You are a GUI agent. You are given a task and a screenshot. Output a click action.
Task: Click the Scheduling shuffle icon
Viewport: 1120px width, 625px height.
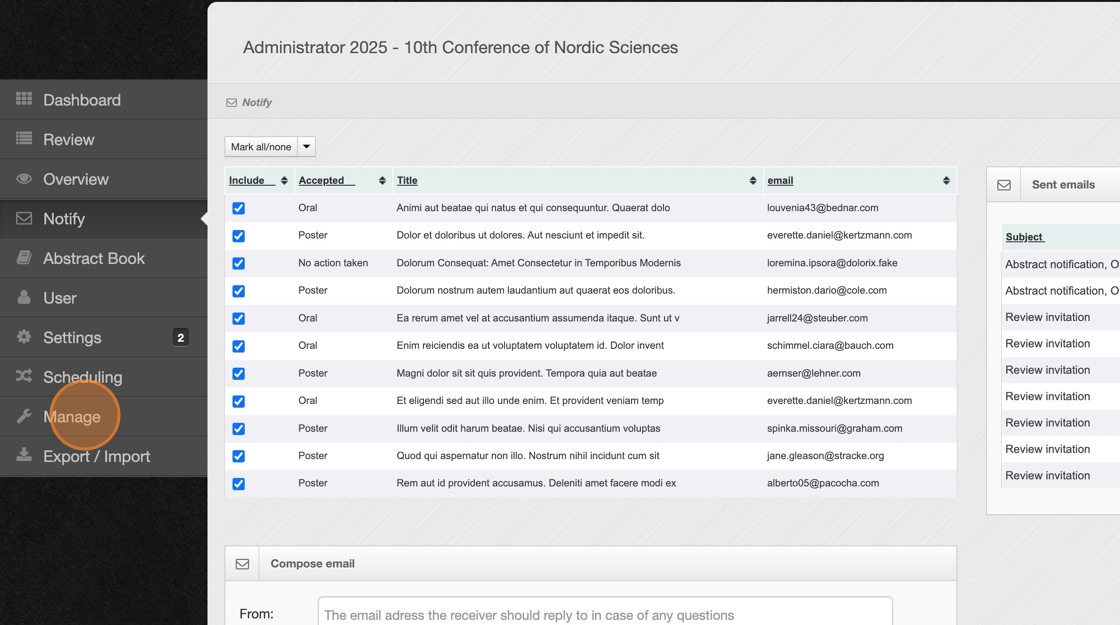click(24, 376)
